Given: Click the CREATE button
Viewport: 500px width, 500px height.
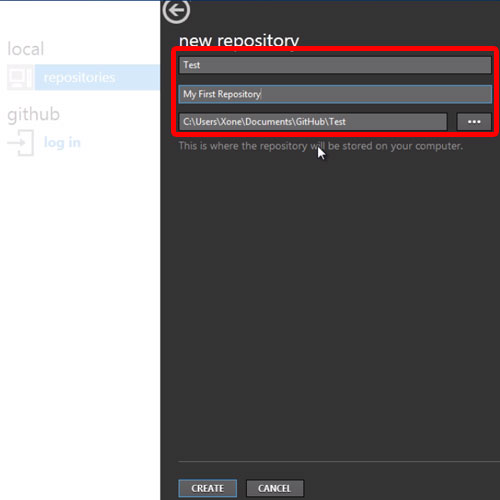Looking at the screenshot, I should click(208, 488).
